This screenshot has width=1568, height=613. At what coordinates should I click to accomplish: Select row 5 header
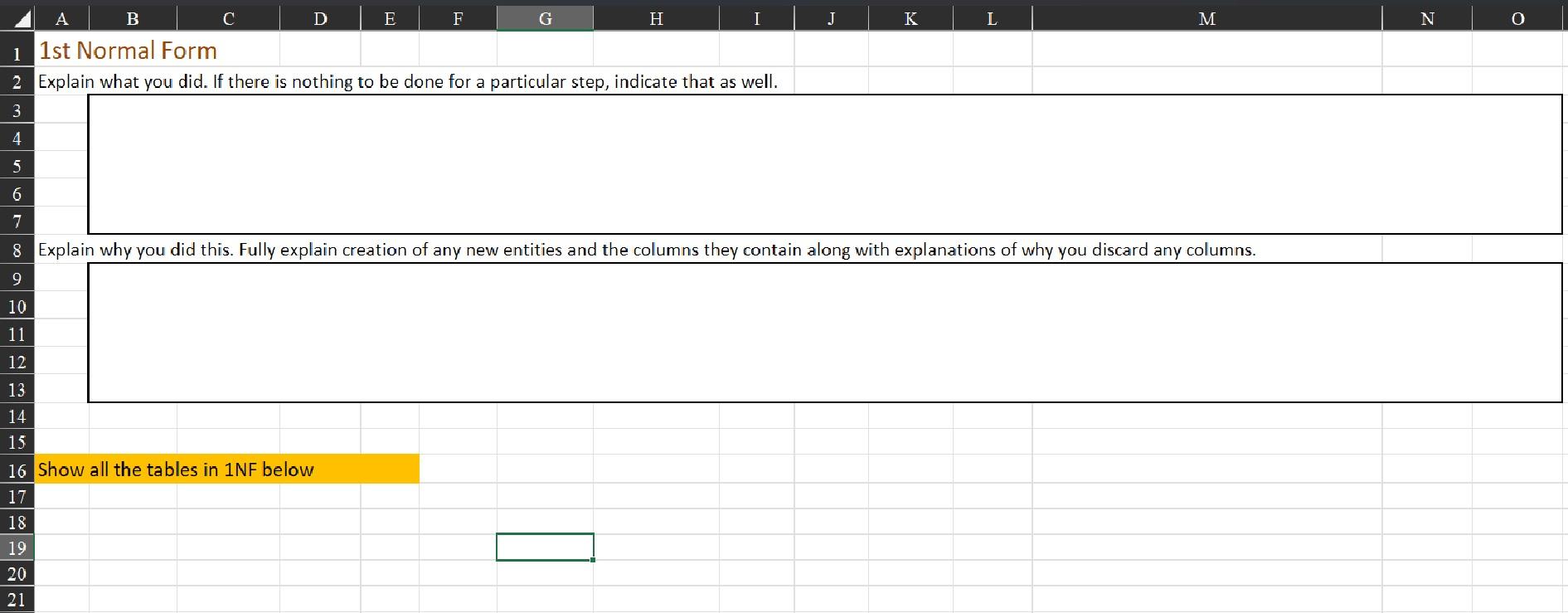(x=17, y=165)
